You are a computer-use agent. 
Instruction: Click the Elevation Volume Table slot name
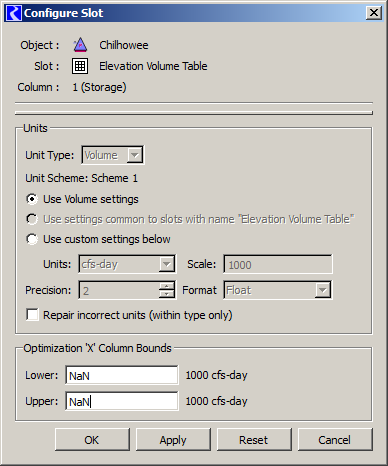[153, 66]
